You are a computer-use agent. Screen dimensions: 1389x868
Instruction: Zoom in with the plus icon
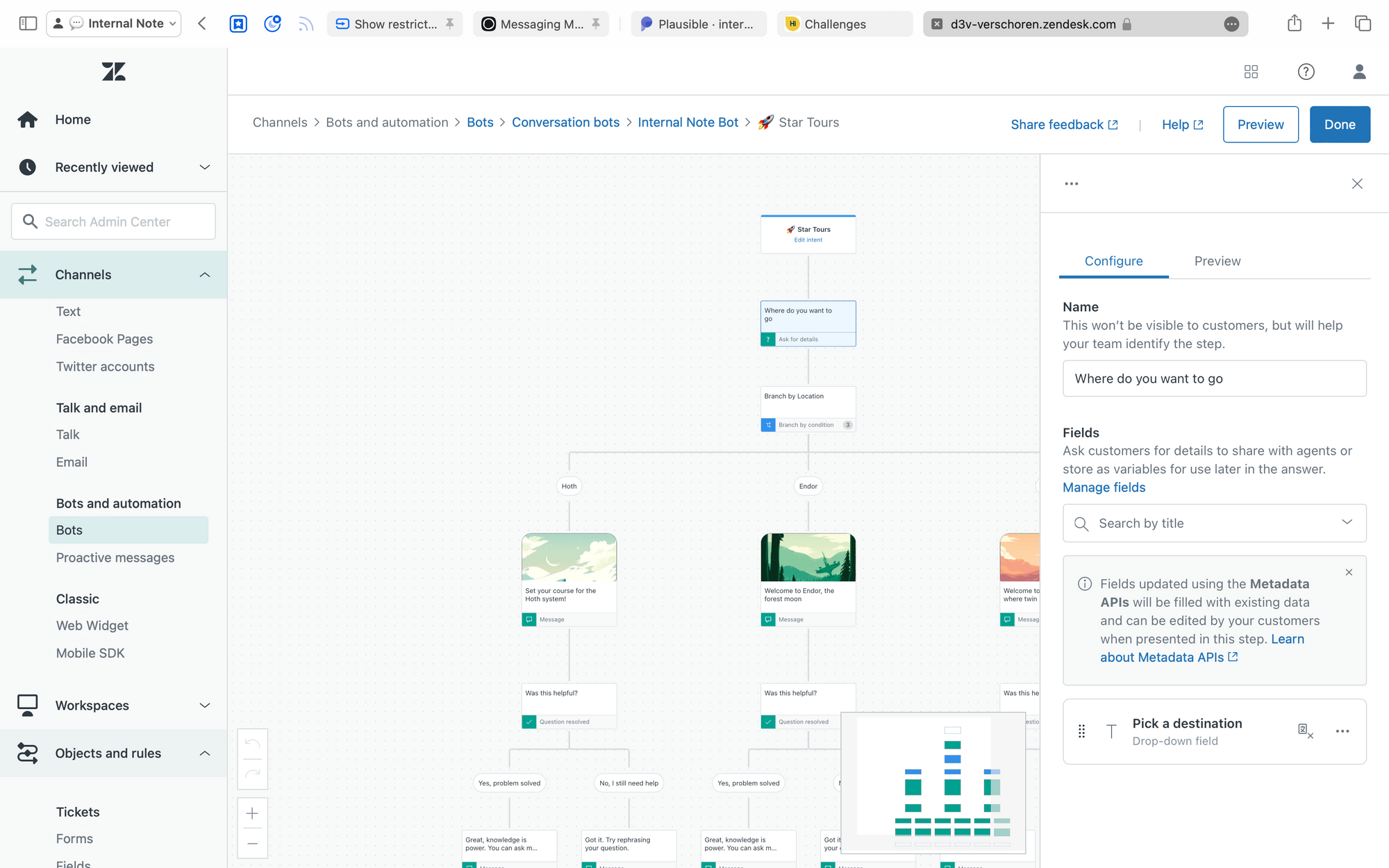[252, 813]
